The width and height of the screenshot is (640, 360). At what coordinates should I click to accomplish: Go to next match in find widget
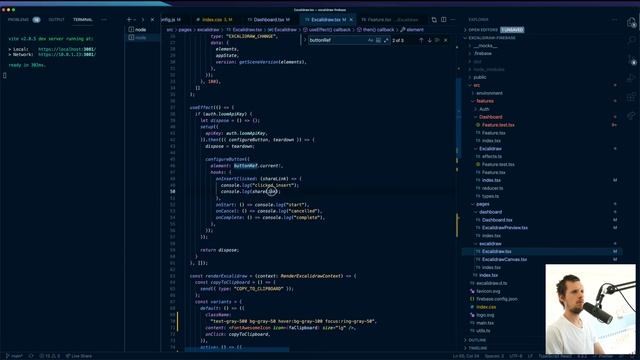(429, 40)
